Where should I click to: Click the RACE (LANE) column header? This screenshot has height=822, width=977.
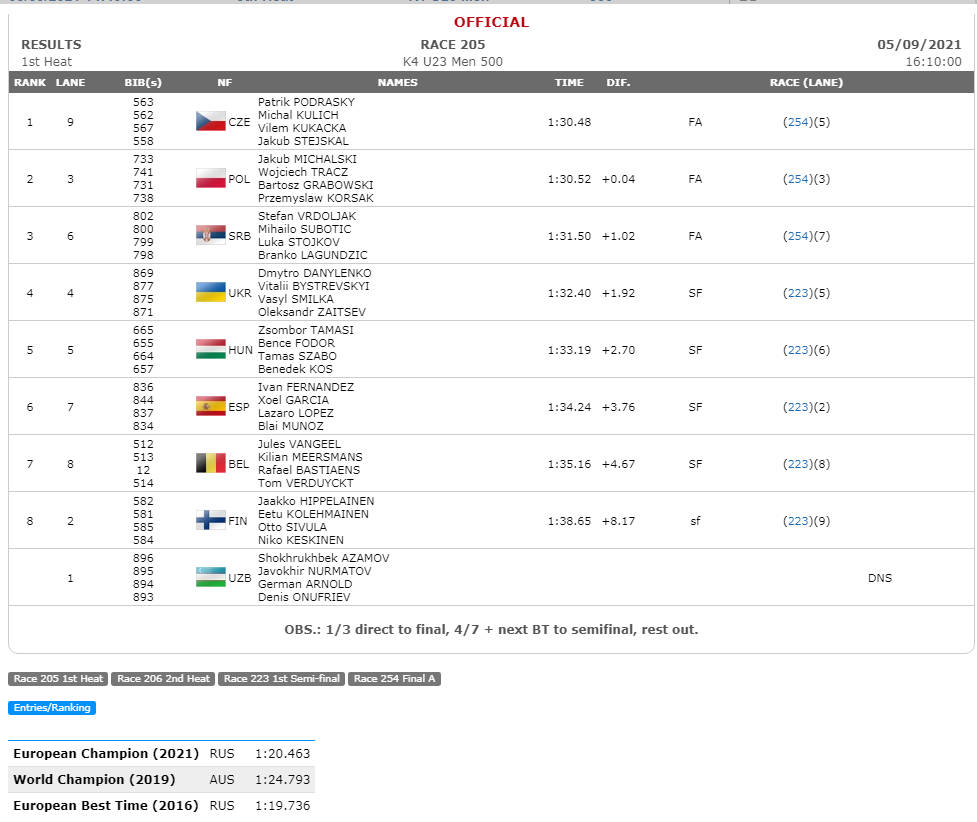point(806,82)
